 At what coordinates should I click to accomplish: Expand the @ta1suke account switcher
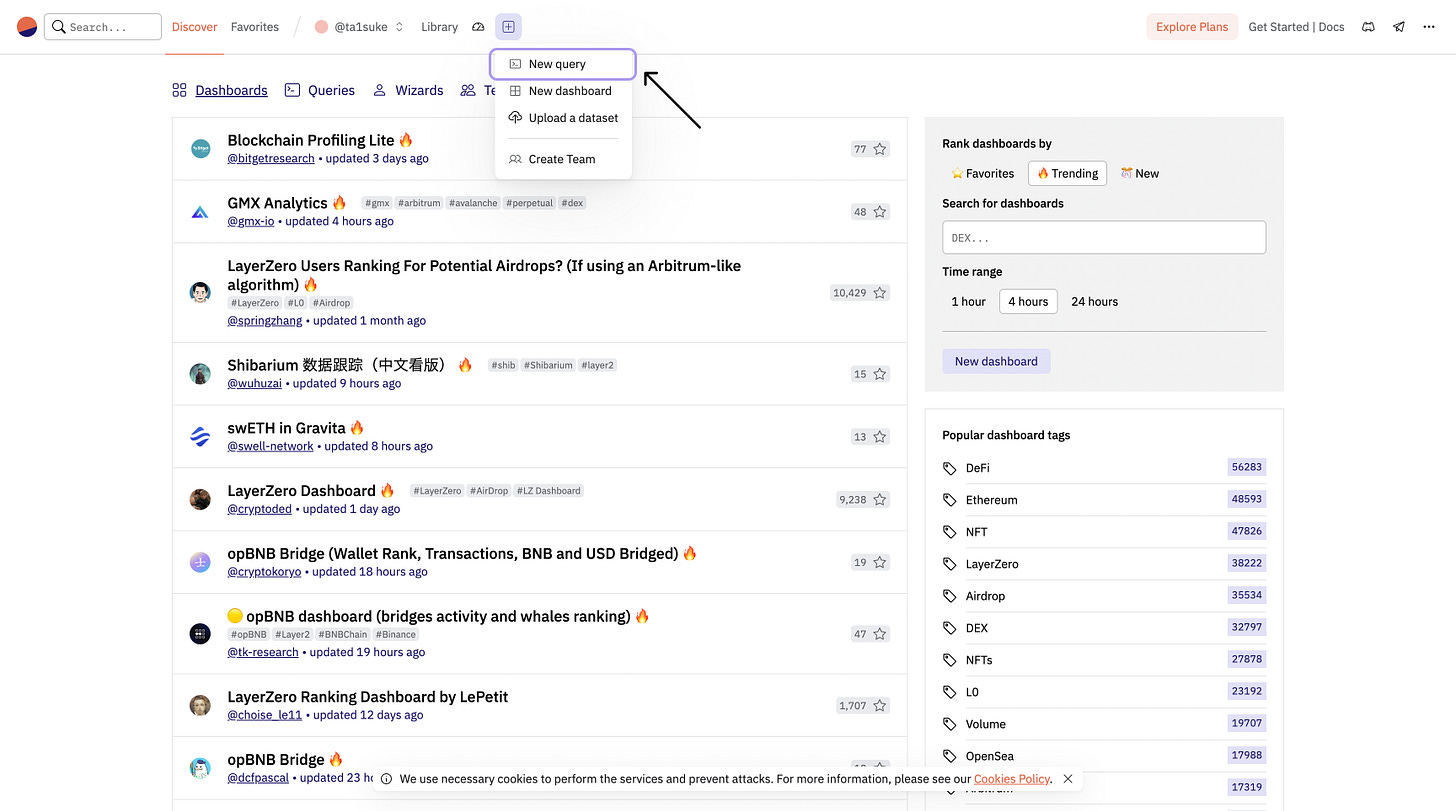coord(360,27)
